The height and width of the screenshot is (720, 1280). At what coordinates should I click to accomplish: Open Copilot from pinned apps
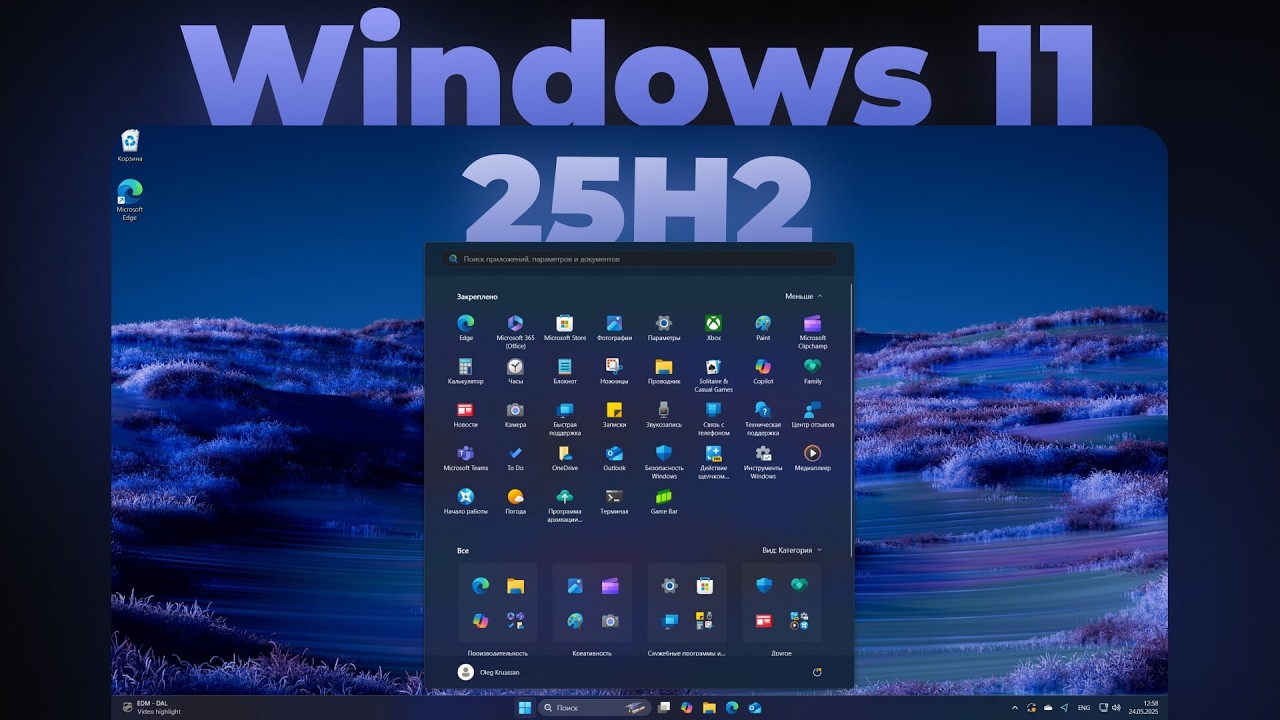[763, 371]
